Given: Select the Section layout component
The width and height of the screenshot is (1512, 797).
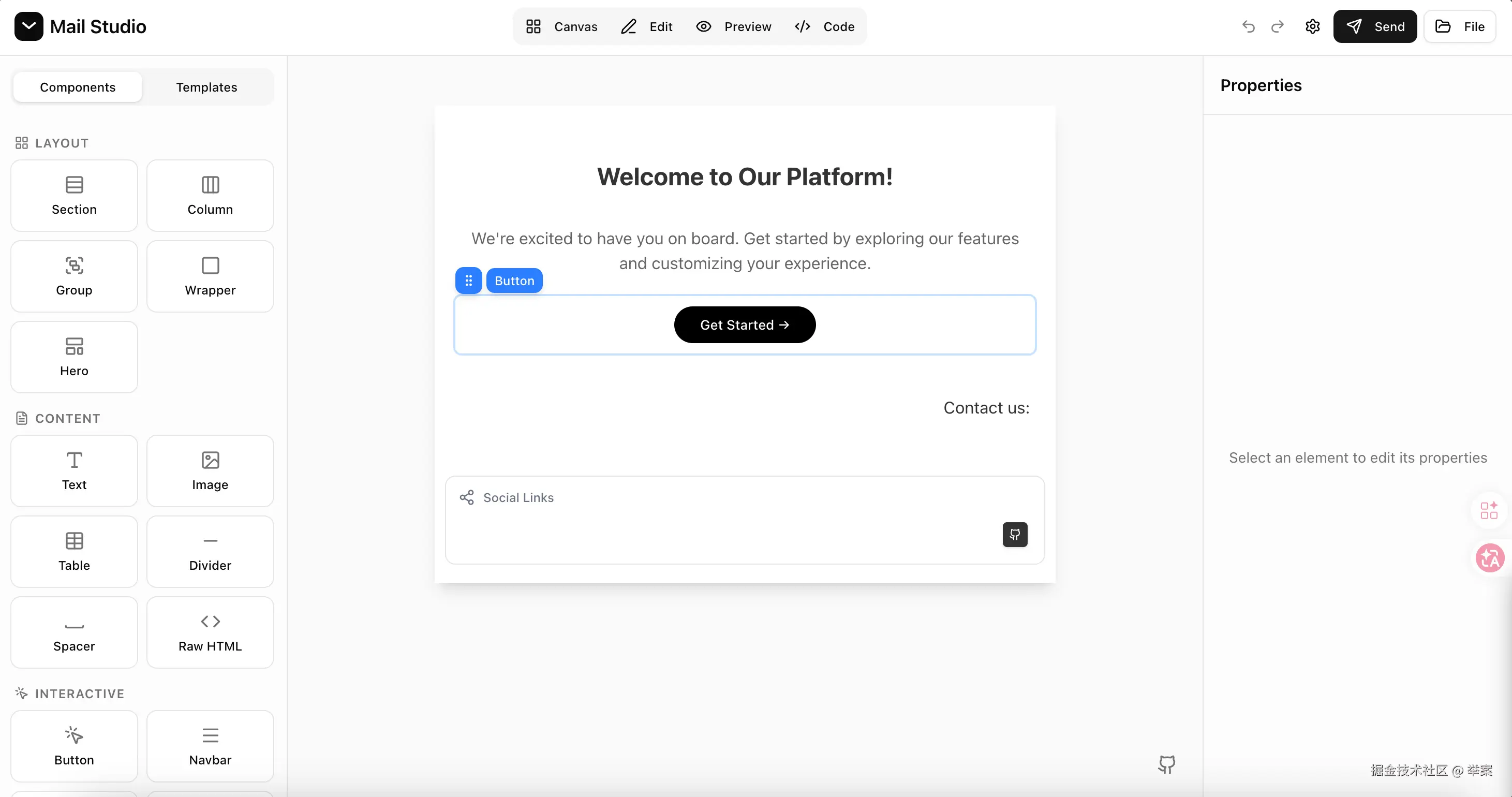Looking at the screenshot, I should tap(74, 196).
